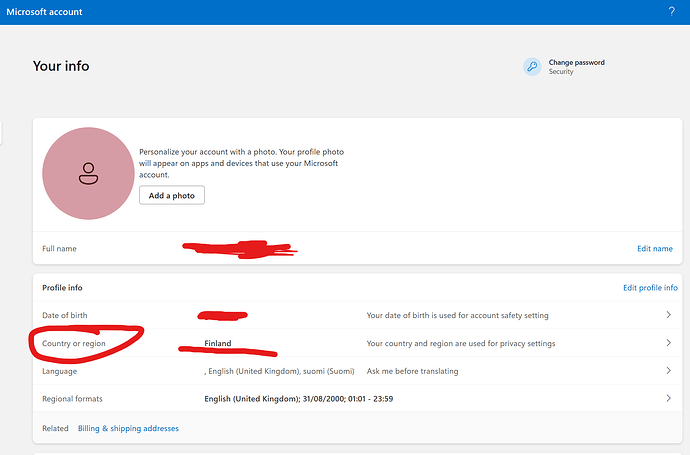Expand the Date of birth row chevron
690x455 pixels.
[668, 315]
